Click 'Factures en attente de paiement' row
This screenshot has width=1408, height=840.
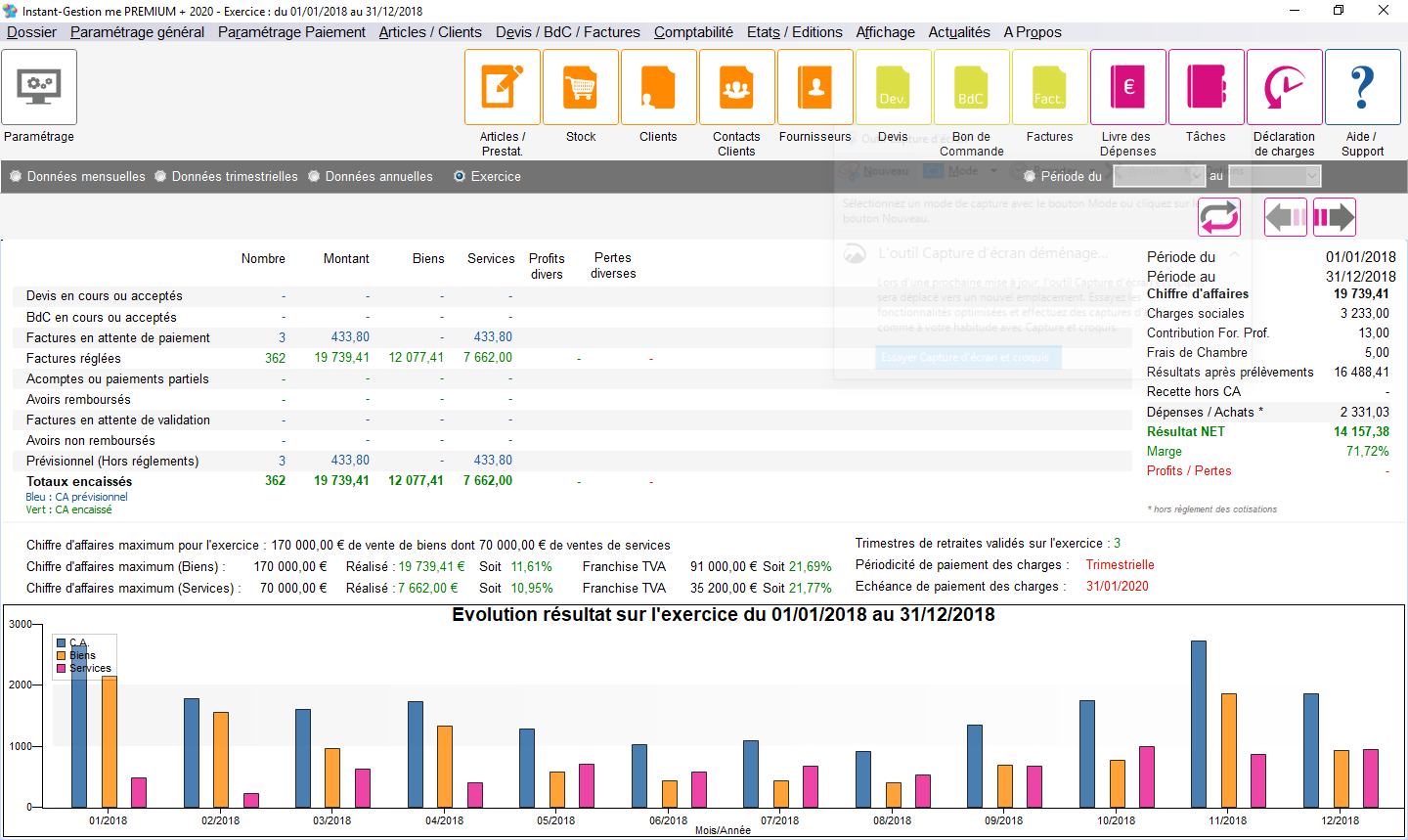coord(572,337)
